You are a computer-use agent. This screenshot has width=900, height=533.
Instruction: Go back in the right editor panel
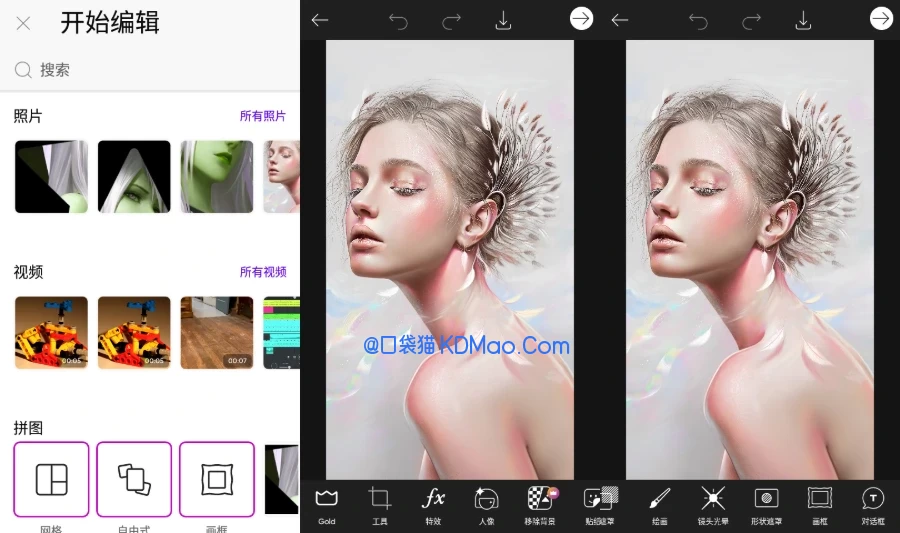[620, 20]
